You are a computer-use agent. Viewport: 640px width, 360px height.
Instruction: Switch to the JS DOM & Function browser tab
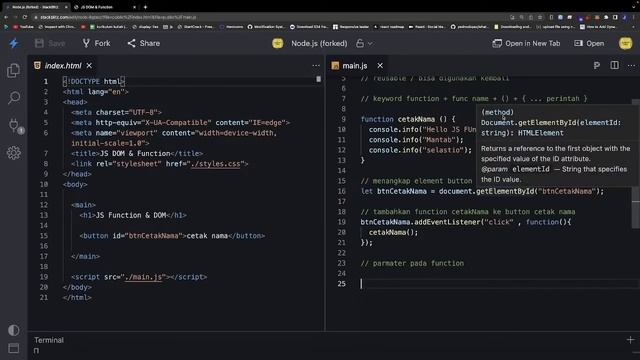tap(97, 7)
